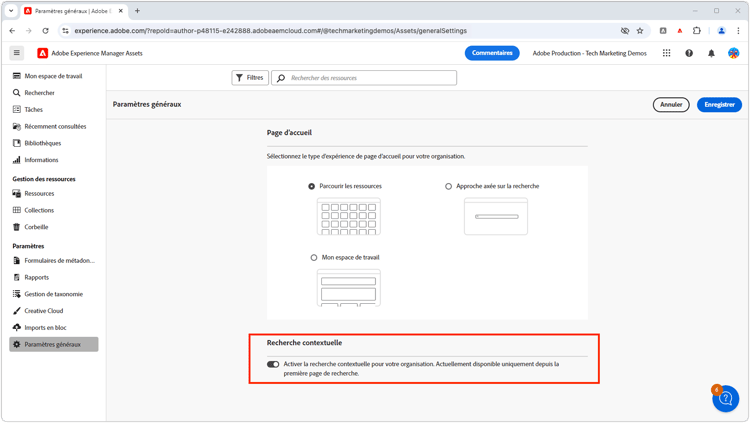Click the Bibliothèques label in sidebar
Viewport: 750px width, 423px height.
coord(43,143)
